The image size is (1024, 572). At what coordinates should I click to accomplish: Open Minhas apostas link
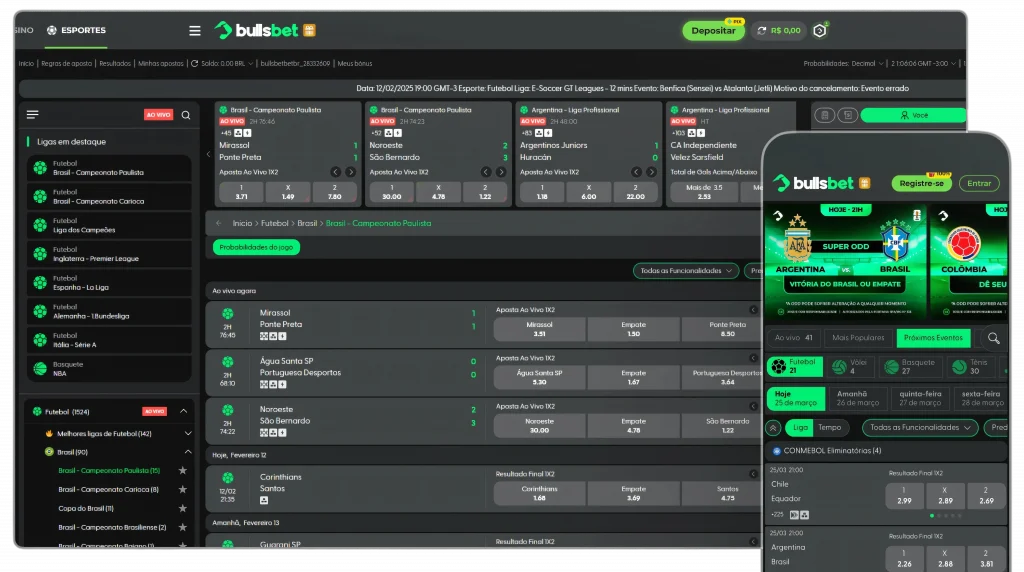click(x=161, y=63)
